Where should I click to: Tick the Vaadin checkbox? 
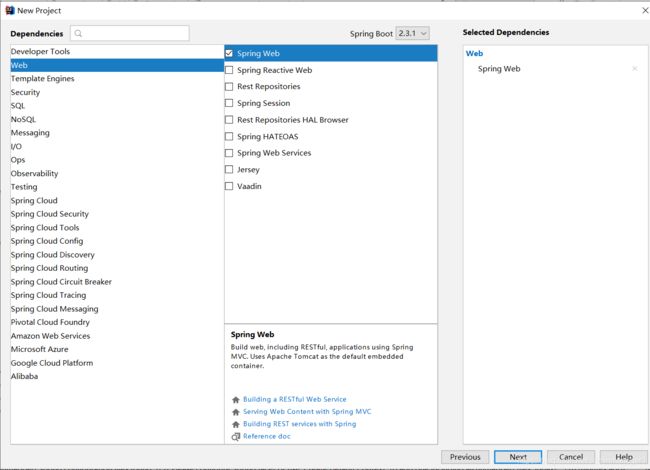click(x=230, y=186)
